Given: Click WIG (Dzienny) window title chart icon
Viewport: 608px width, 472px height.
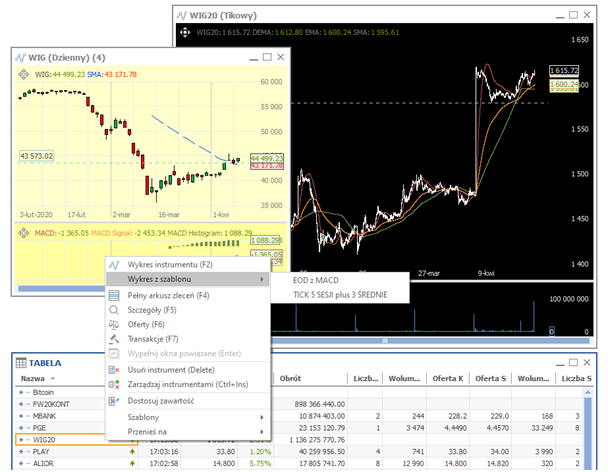Looking at the screenshot, I should pos(20,57).
